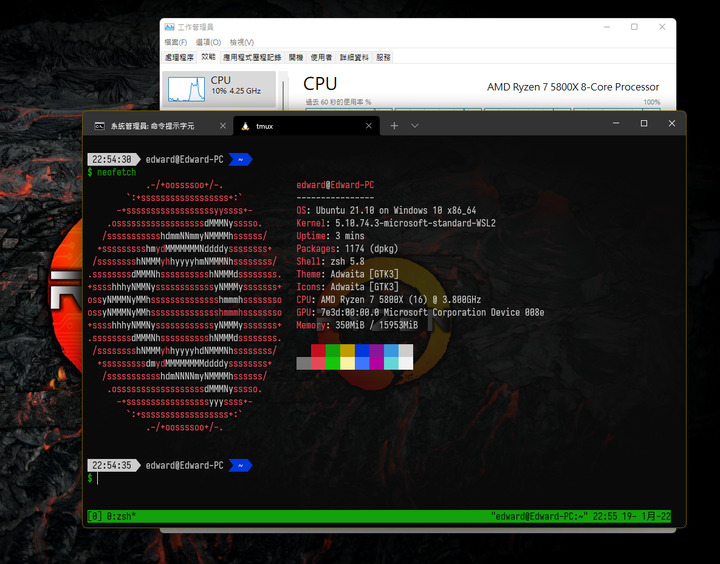The height and width of the screenshot is (564, 720).
Task: Switch to the tmux terminal tab
Action: click(x=306, y=126)
